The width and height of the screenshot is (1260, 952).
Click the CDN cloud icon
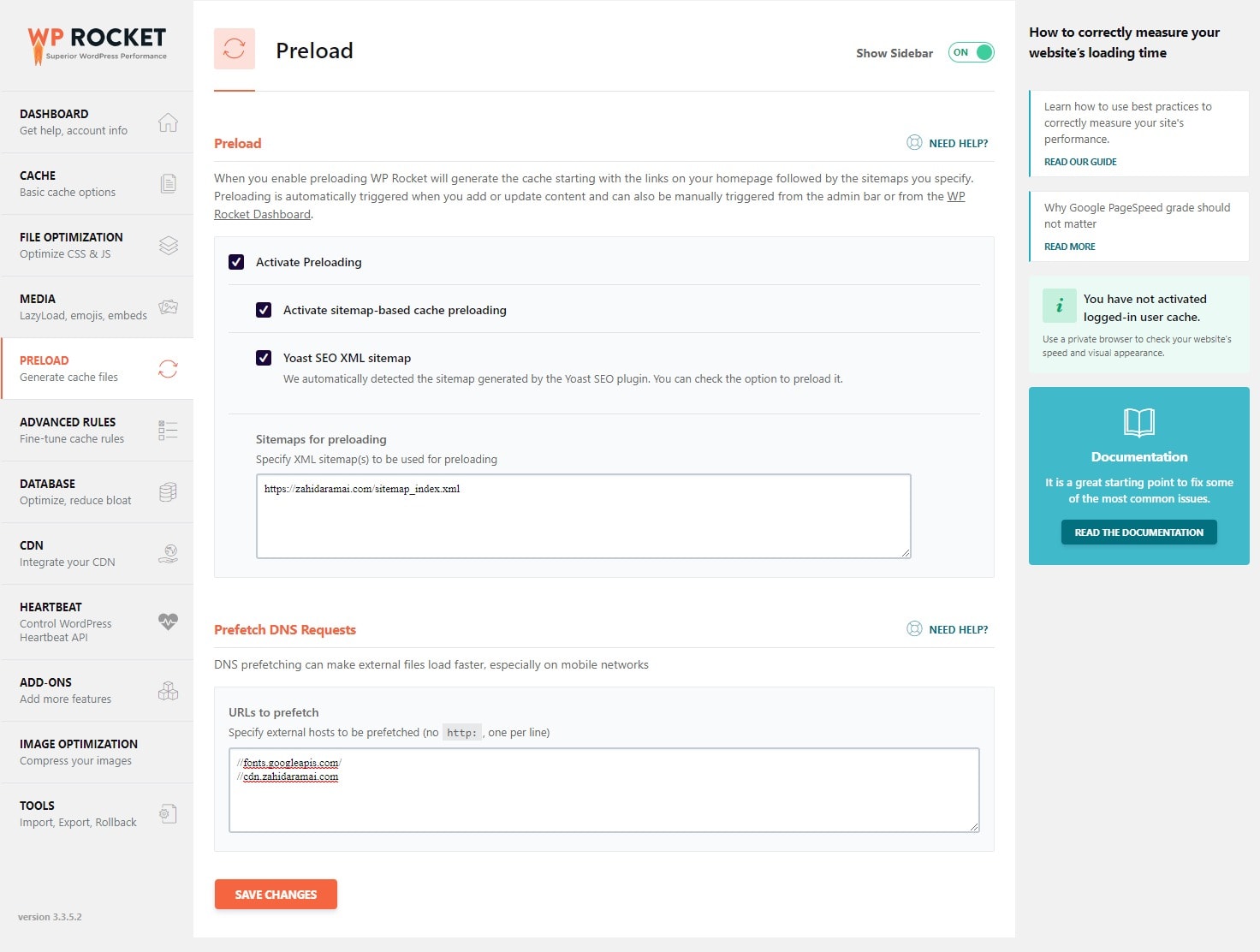click(x=168, y=553)
